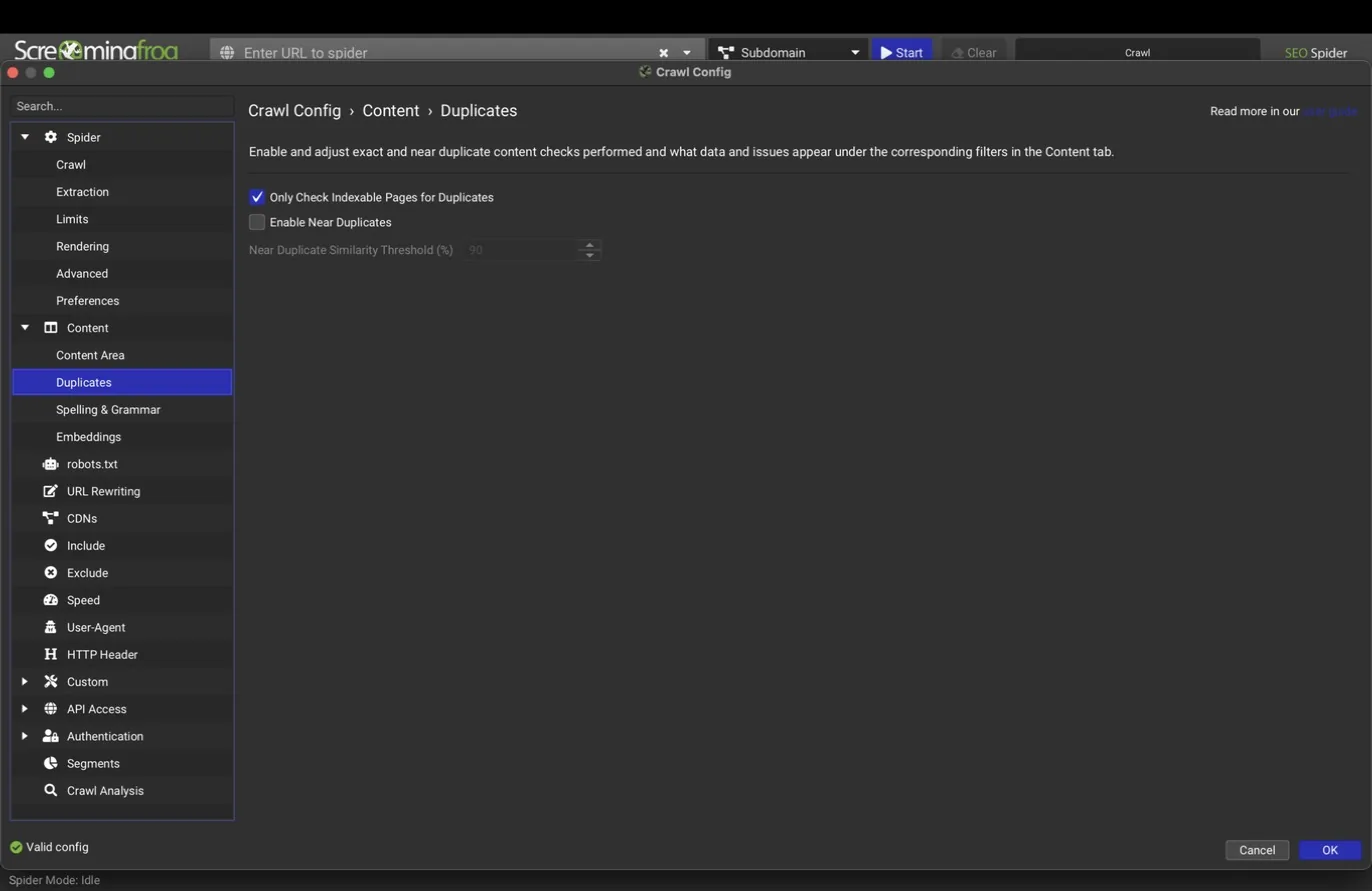Click the Authentication user-lock icon

[50, 736]
